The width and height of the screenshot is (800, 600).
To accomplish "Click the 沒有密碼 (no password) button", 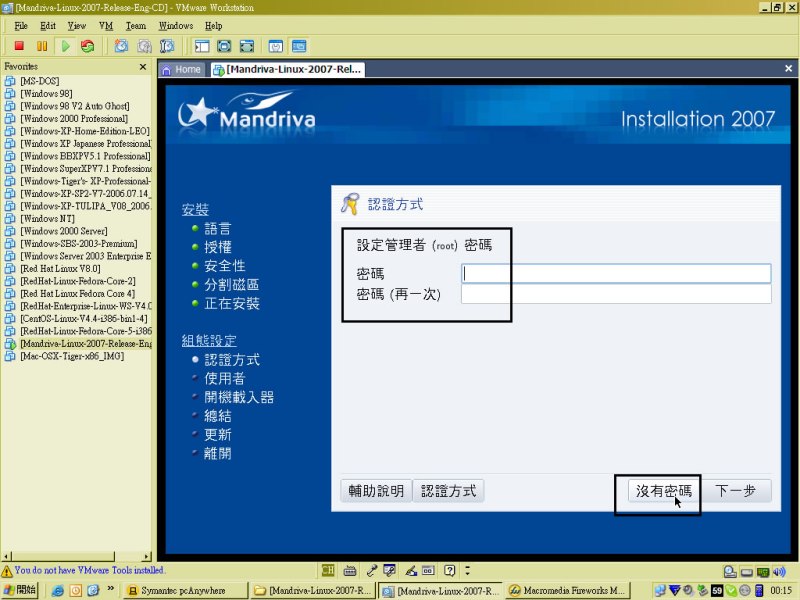I will [x=664, y=491].
